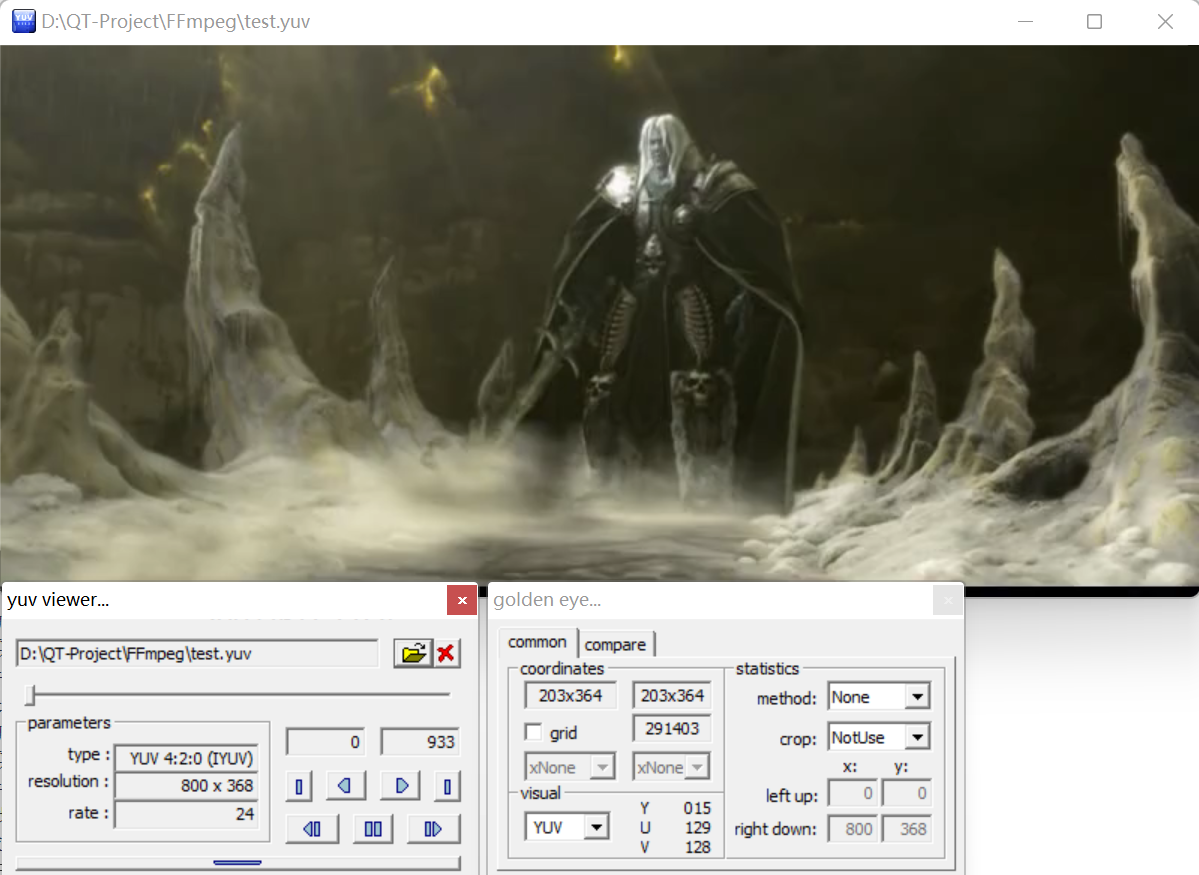Image resolution: width=1199 pixels, height=875 pixels.
Task: Maximize the main window
Action: (x=1094, y=21)
